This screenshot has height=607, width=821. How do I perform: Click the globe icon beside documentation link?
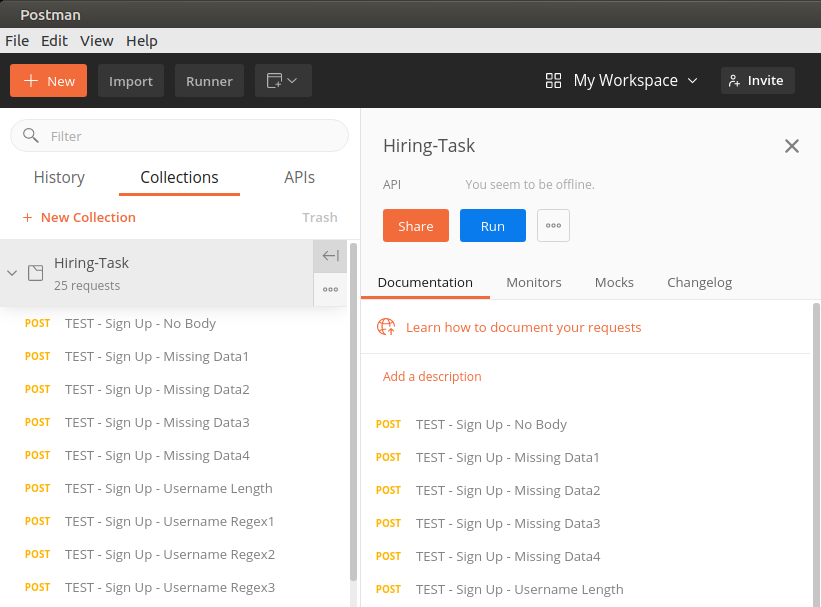[386, 327]
